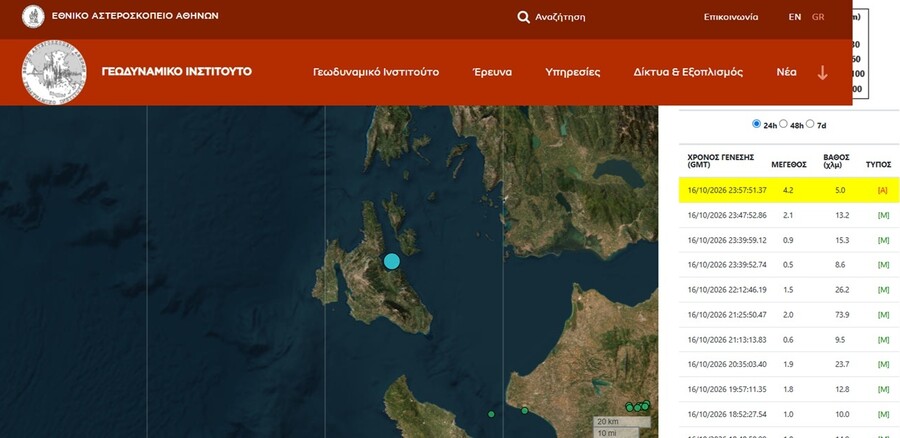
Task: Click the Geodynamic Institute circular seal logo
Action: pyautogui.click(x=55, y=72)
